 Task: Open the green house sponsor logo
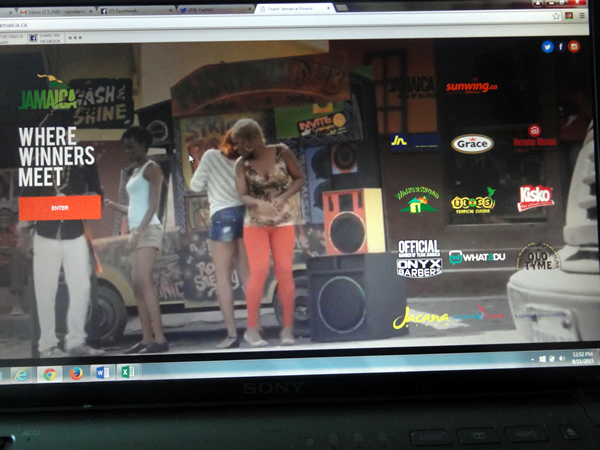tap(417, 200)
